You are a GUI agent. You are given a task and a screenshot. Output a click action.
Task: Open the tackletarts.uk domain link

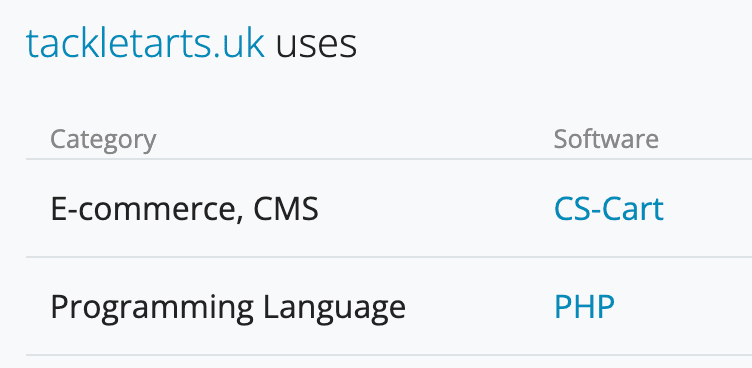coord(145,44)
